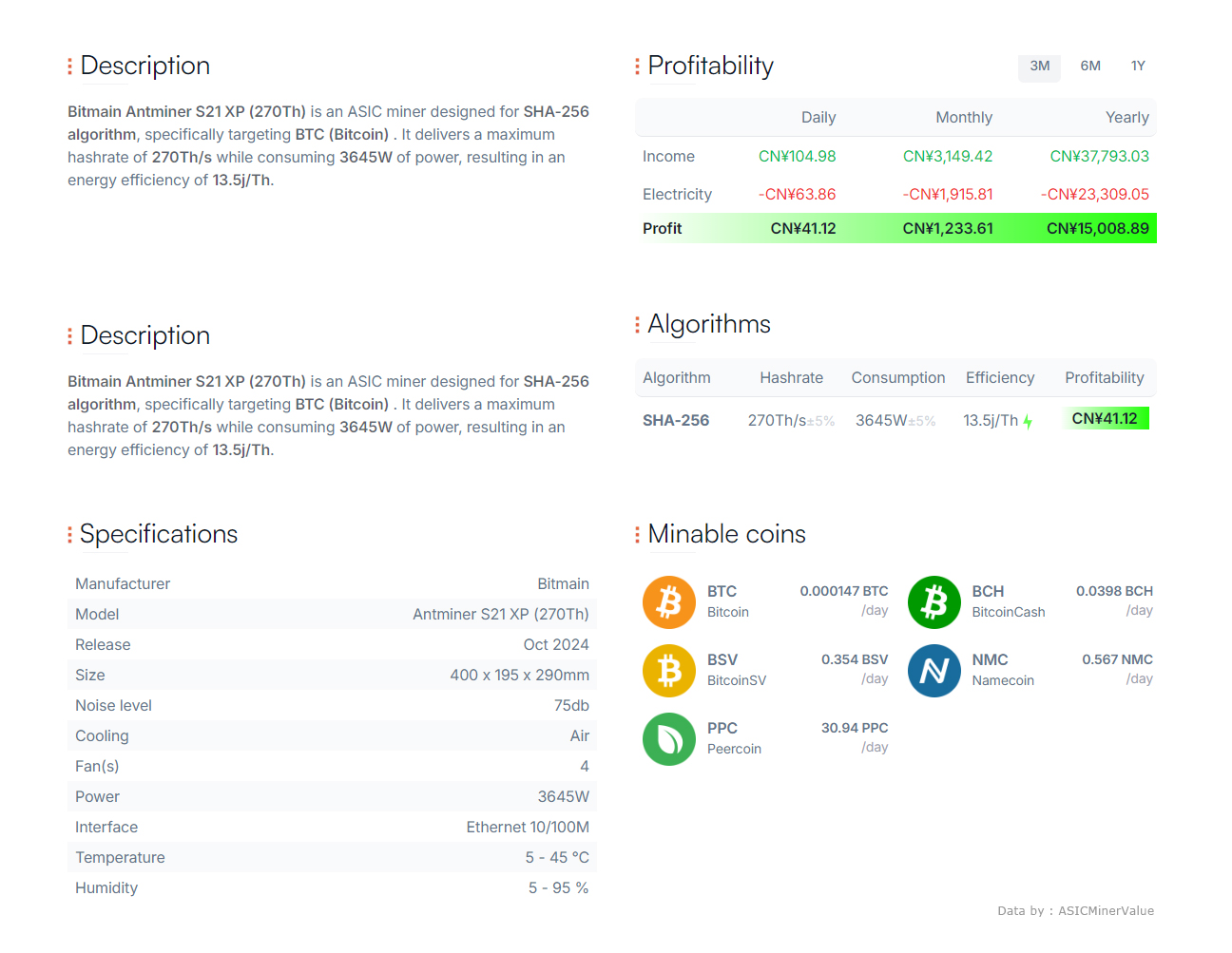
Task: Click the Efficiency column header
Action: (1000, 377)
